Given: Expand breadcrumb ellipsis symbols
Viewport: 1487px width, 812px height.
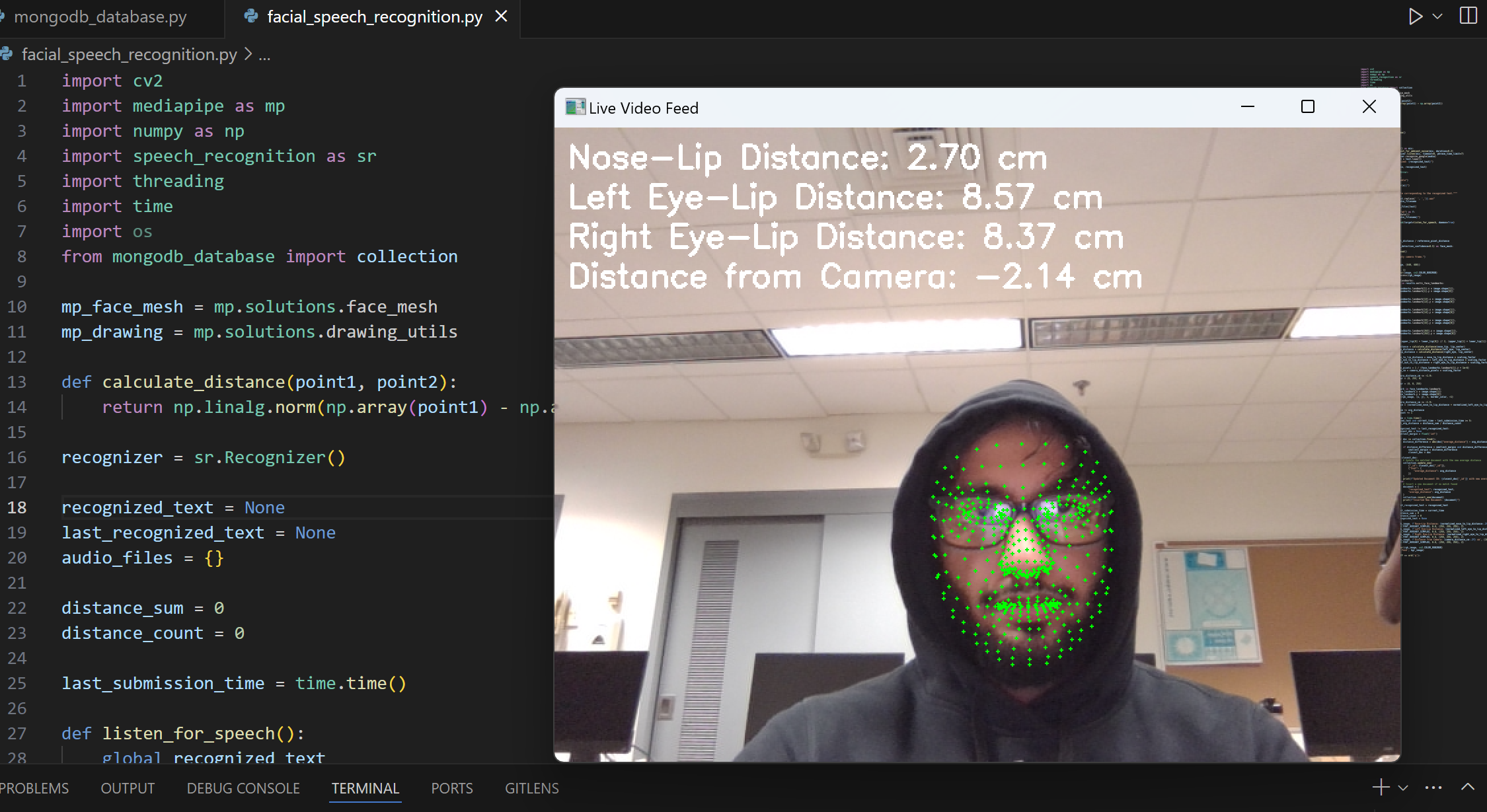Looking at the screenshot, I should [264, 55].
